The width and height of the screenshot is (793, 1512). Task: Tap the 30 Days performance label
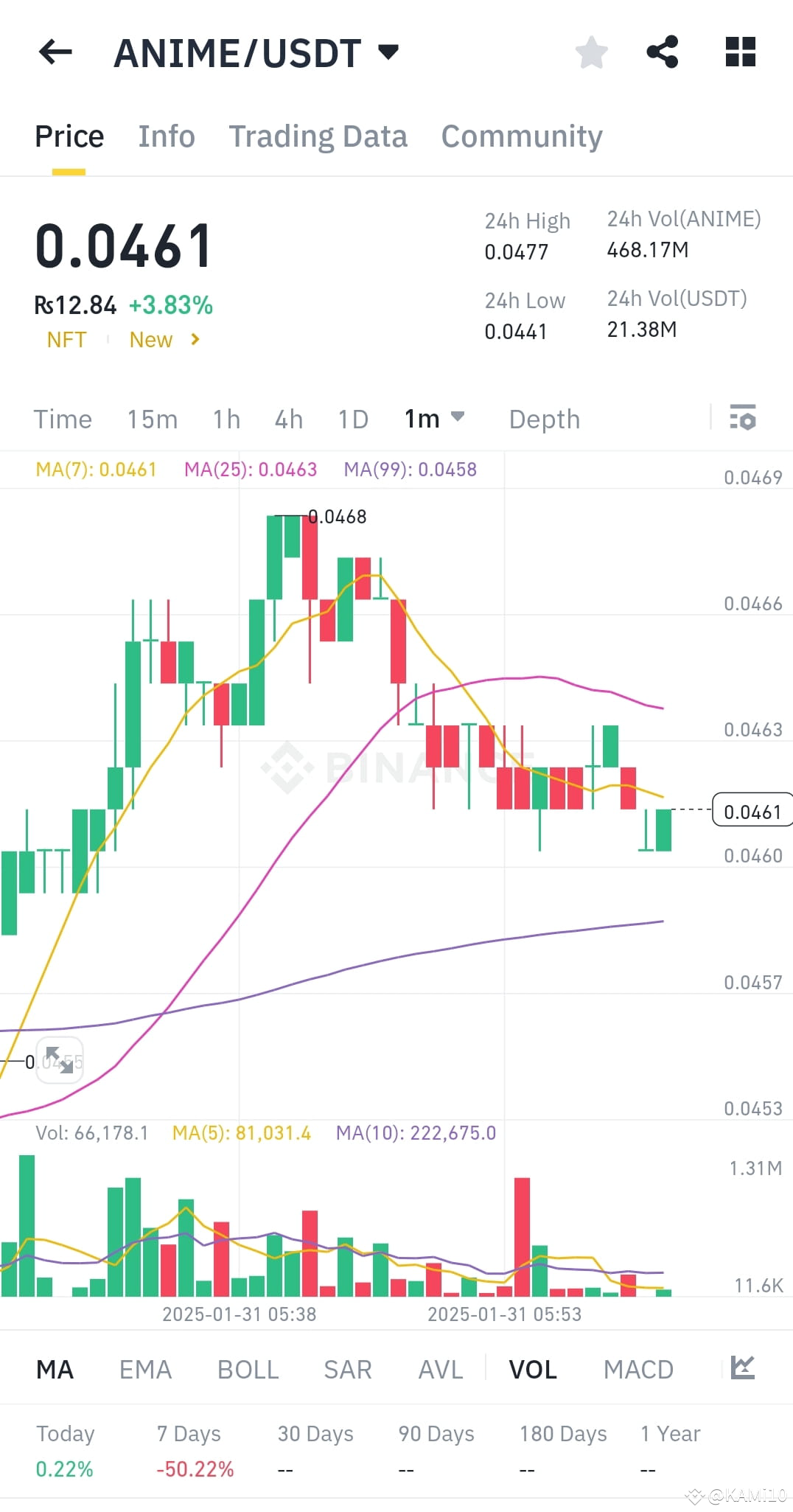coord(315,1433)
